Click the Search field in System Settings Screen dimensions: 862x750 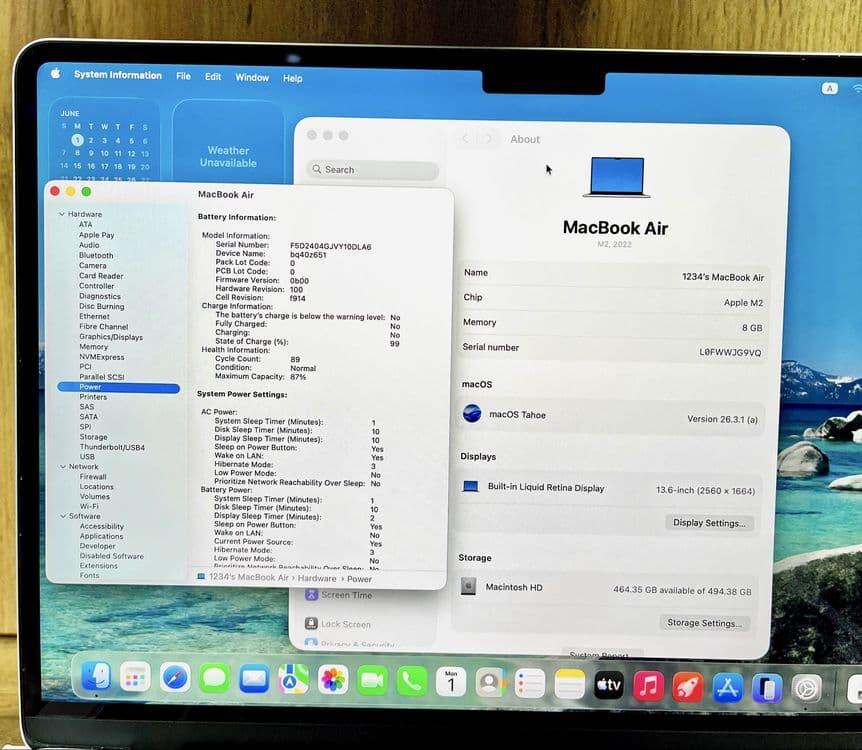pyautogui.click(x=373, y=170)
